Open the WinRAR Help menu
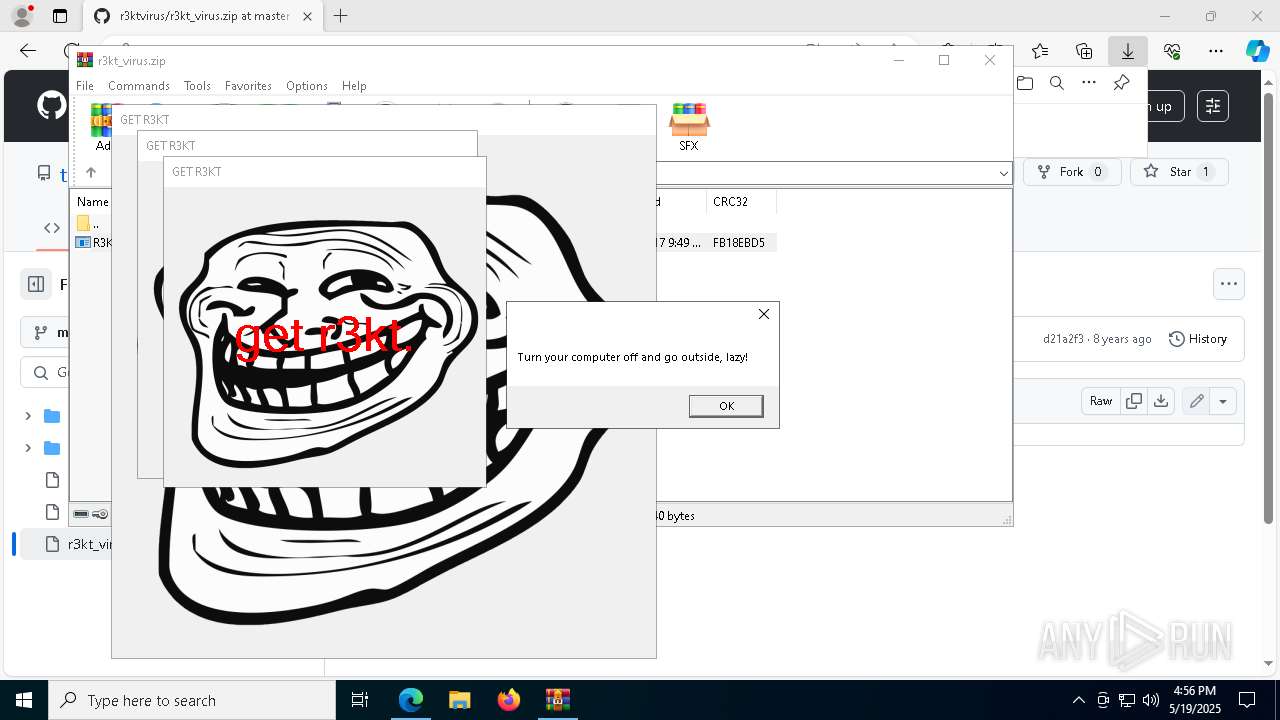The image size is (1280, 720). pos(354,86)
